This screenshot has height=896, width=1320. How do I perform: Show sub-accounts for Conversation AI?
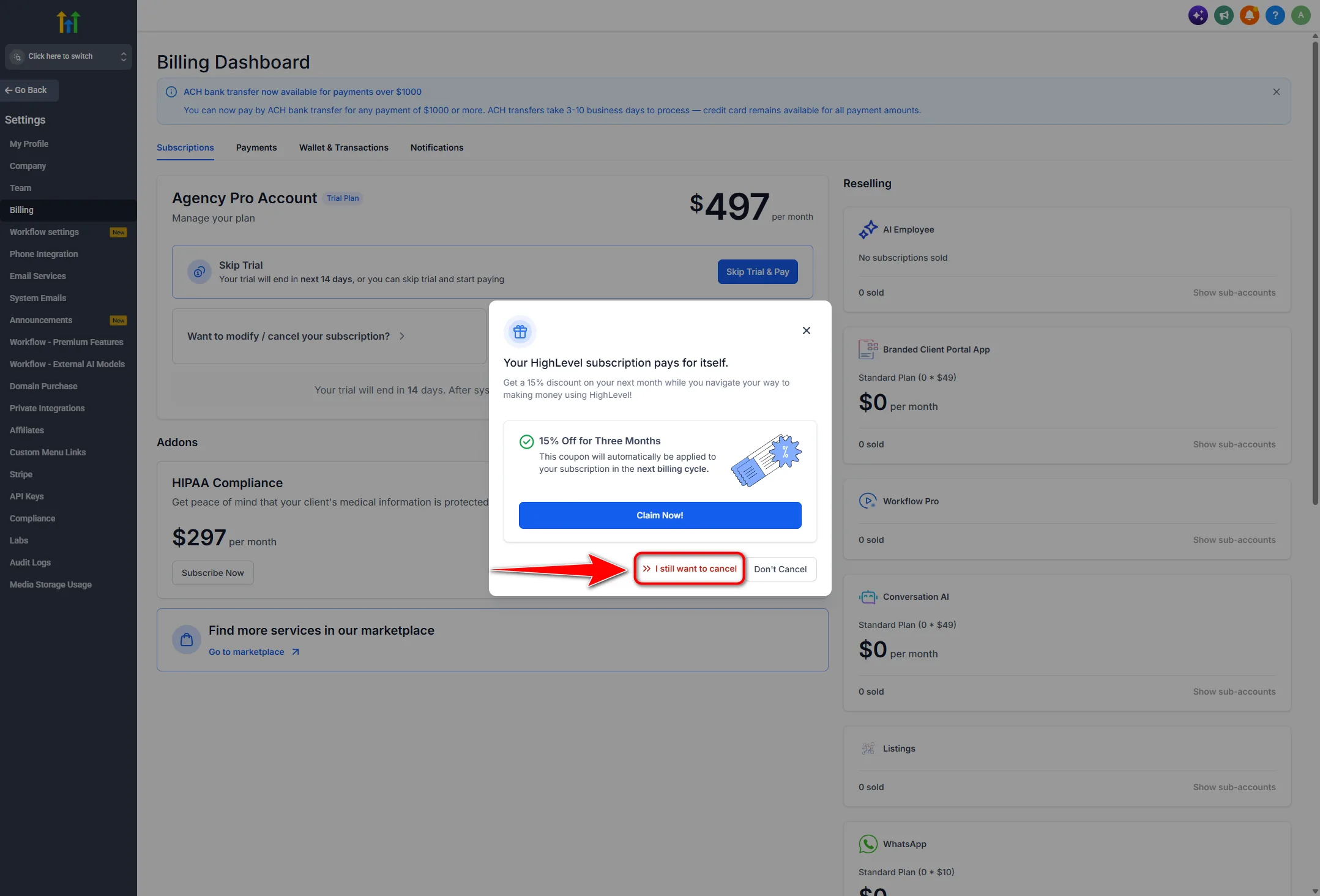coord(1234,692)
